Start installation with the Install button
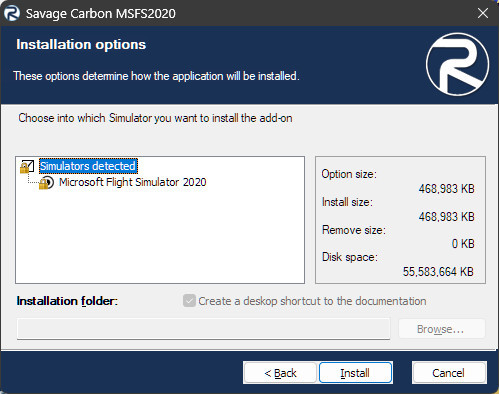The height and width of the screenshot is (394, 499). [x=355, y=373]
